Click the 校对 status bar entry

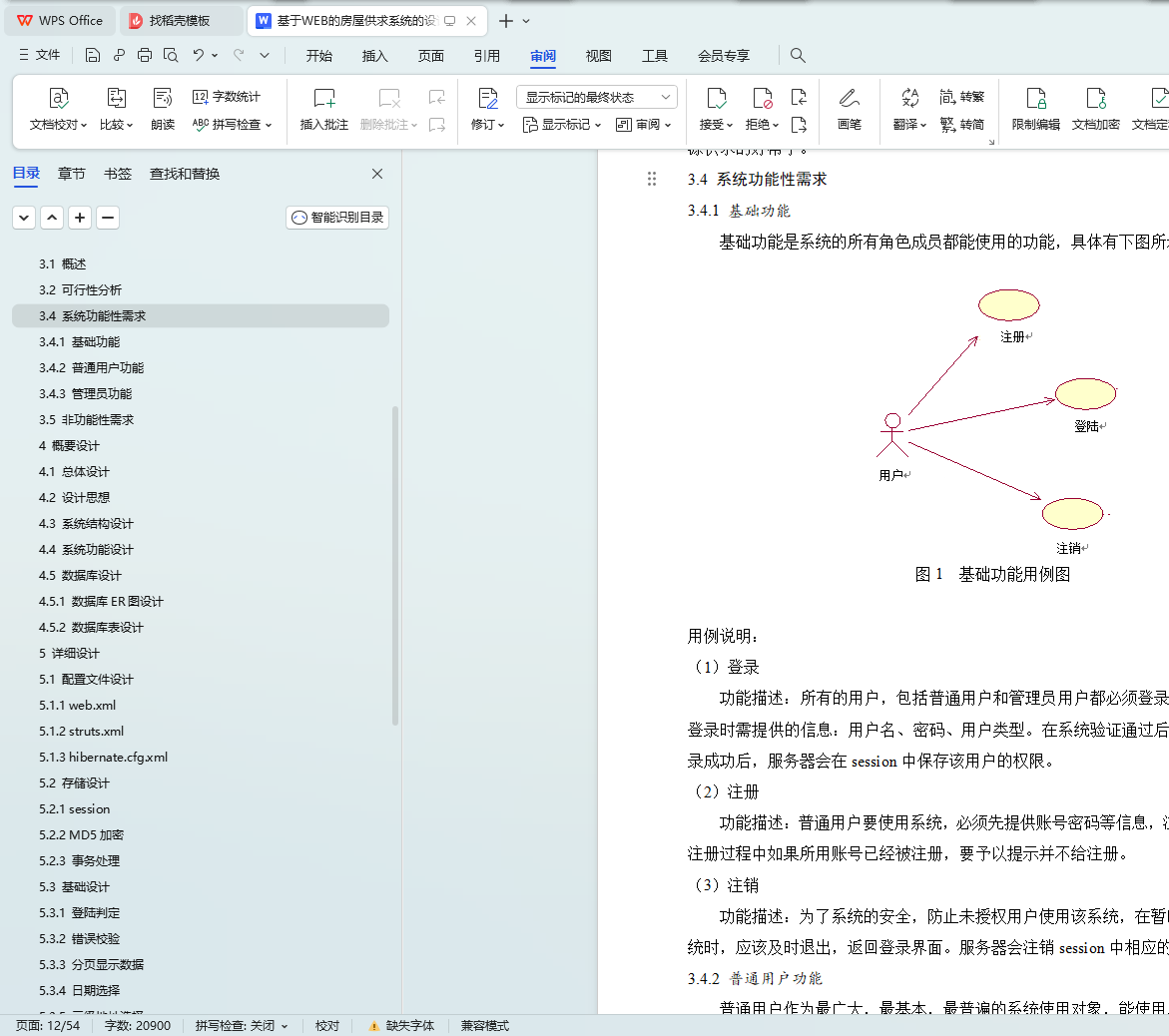327,1026
